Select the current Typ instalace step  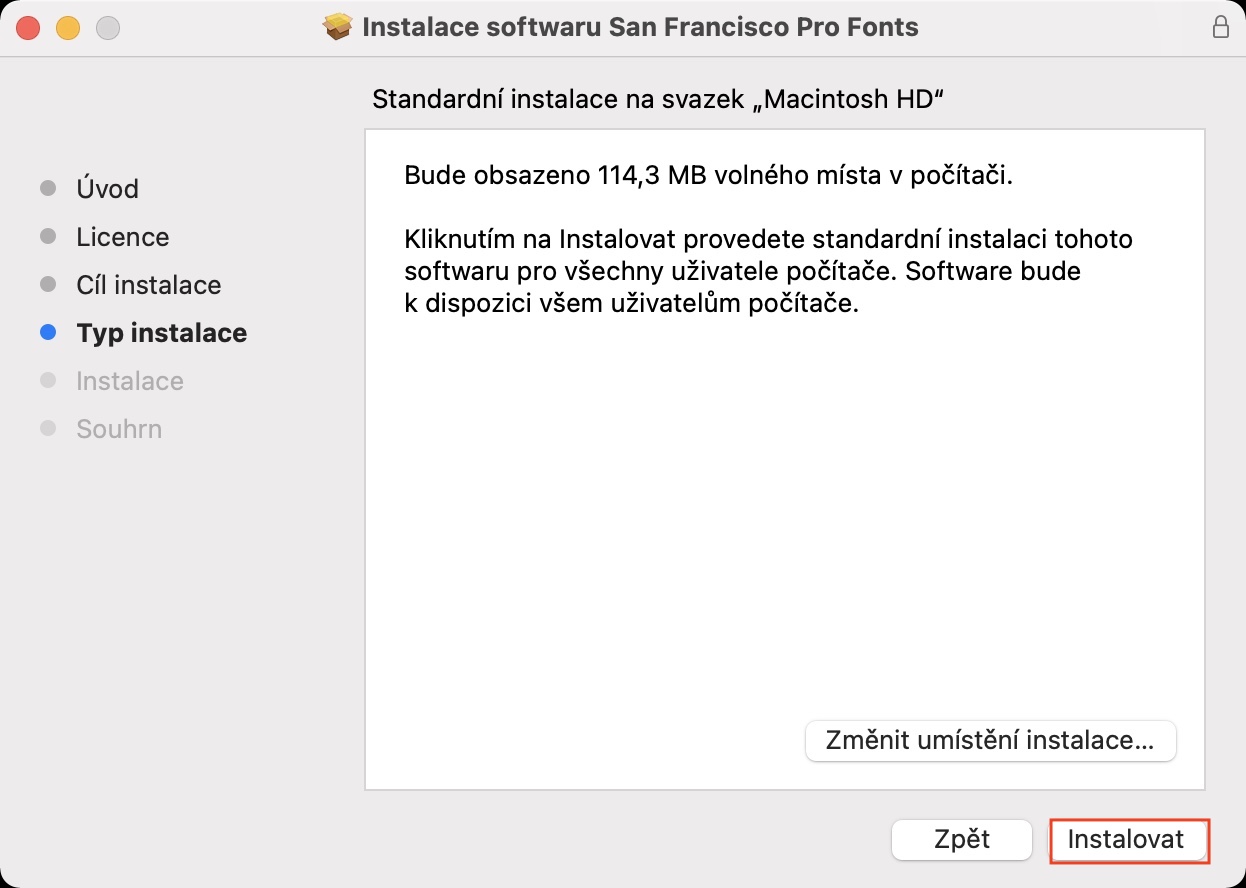[161, 333]
